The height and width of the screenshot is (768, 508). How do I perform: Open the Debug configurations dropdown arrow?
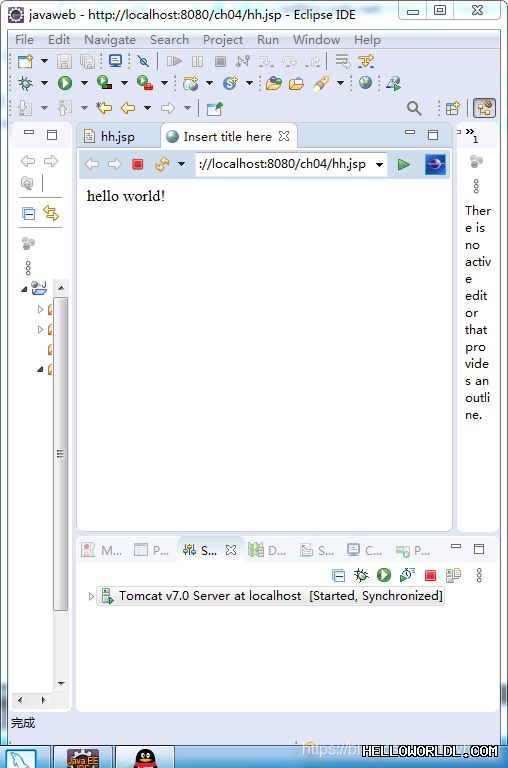(44, 83)
